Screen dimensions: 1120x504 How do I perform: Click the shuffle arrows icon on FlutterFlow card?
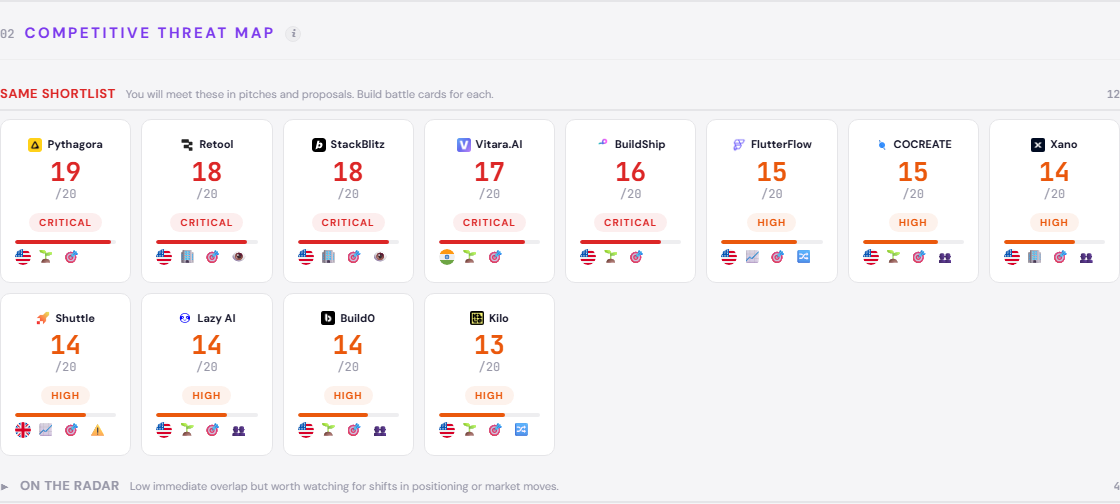click(804, 257)
